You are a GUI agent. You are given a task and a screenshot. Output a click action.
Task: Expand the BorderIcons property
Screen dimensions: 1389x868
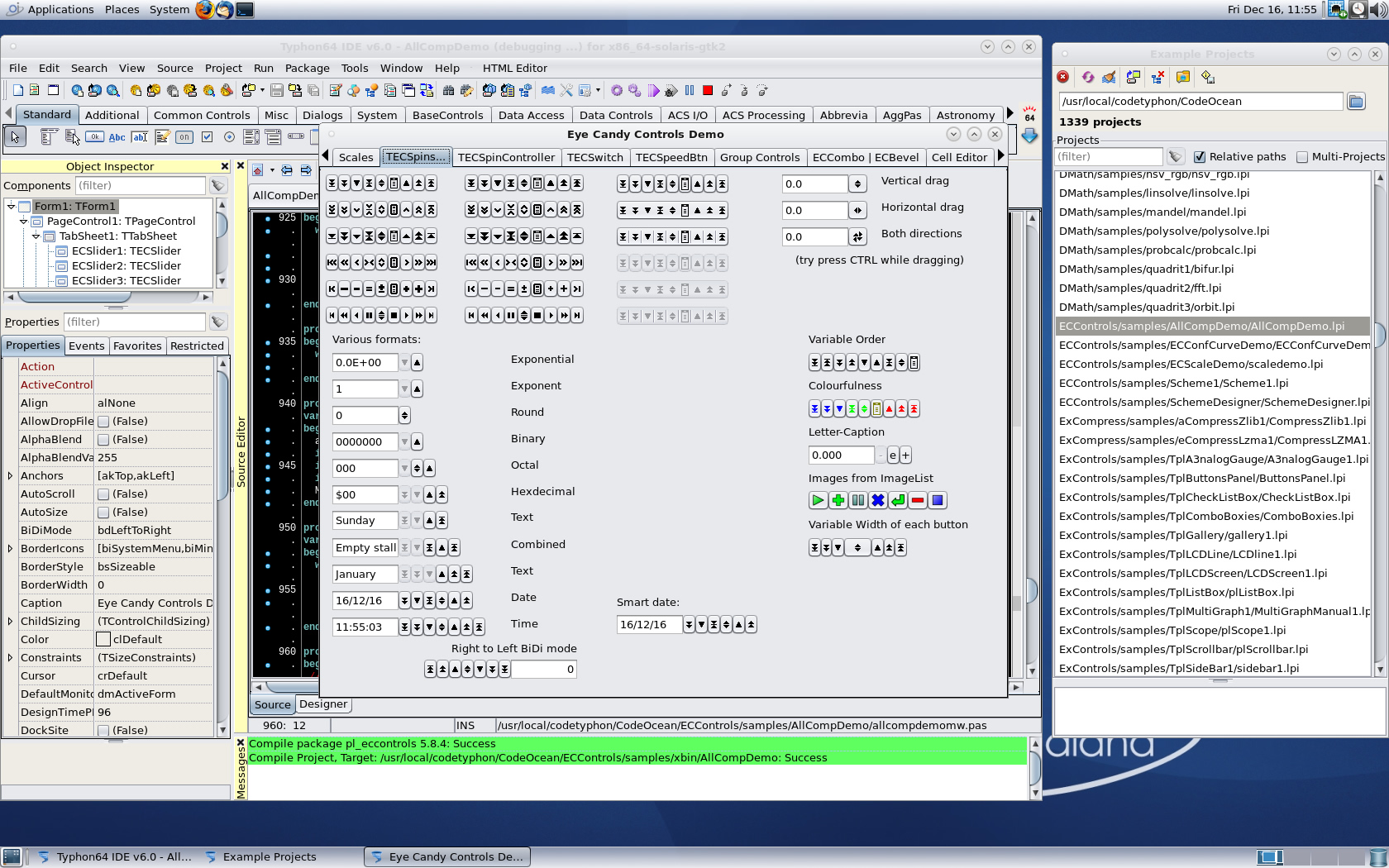(x=10, y=549)
